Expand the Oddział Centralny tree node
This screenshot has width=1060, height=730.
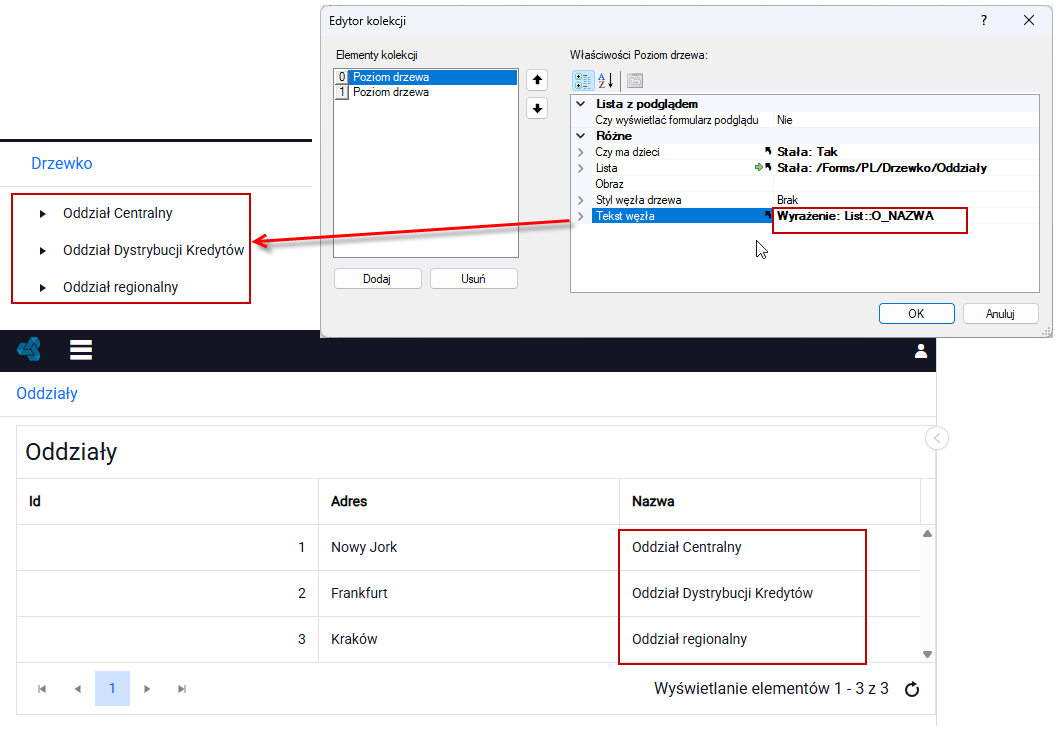[x=43, y=214]
